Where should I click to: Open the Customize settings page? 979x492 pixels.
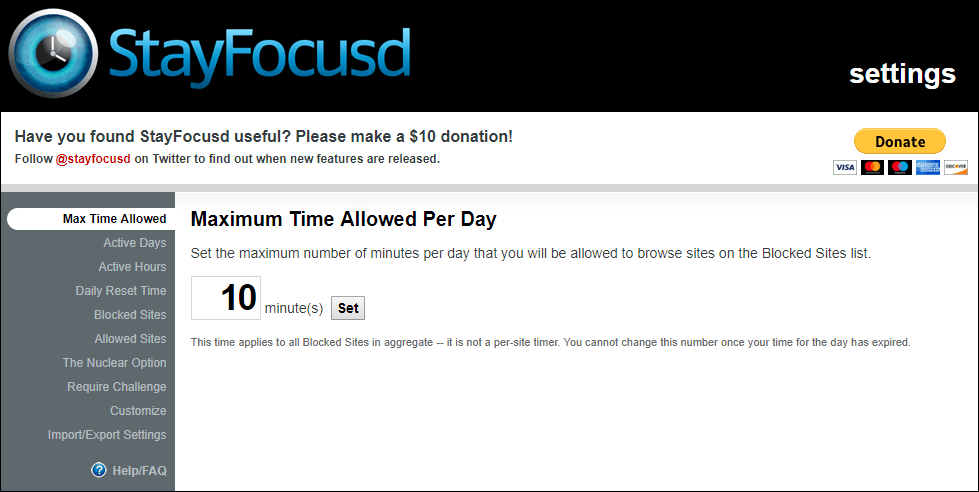(x=138, y=411)
